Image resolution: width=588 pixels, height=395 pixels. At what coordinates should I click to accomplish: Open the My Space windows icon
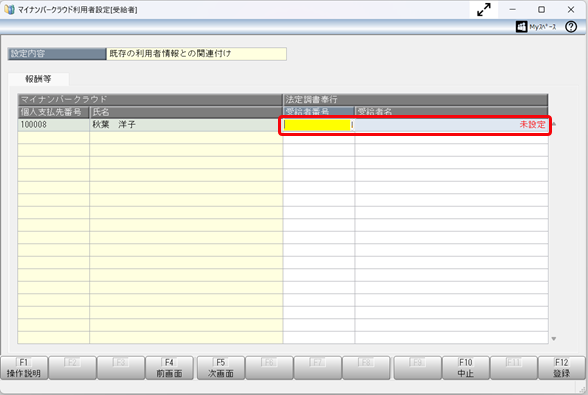pyautogui.click(x=521, y=27)
